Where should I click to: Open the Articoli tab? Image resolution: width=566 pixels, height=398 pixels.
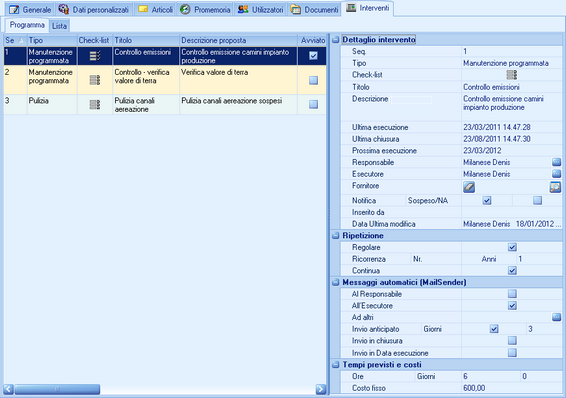click(156, 9)
